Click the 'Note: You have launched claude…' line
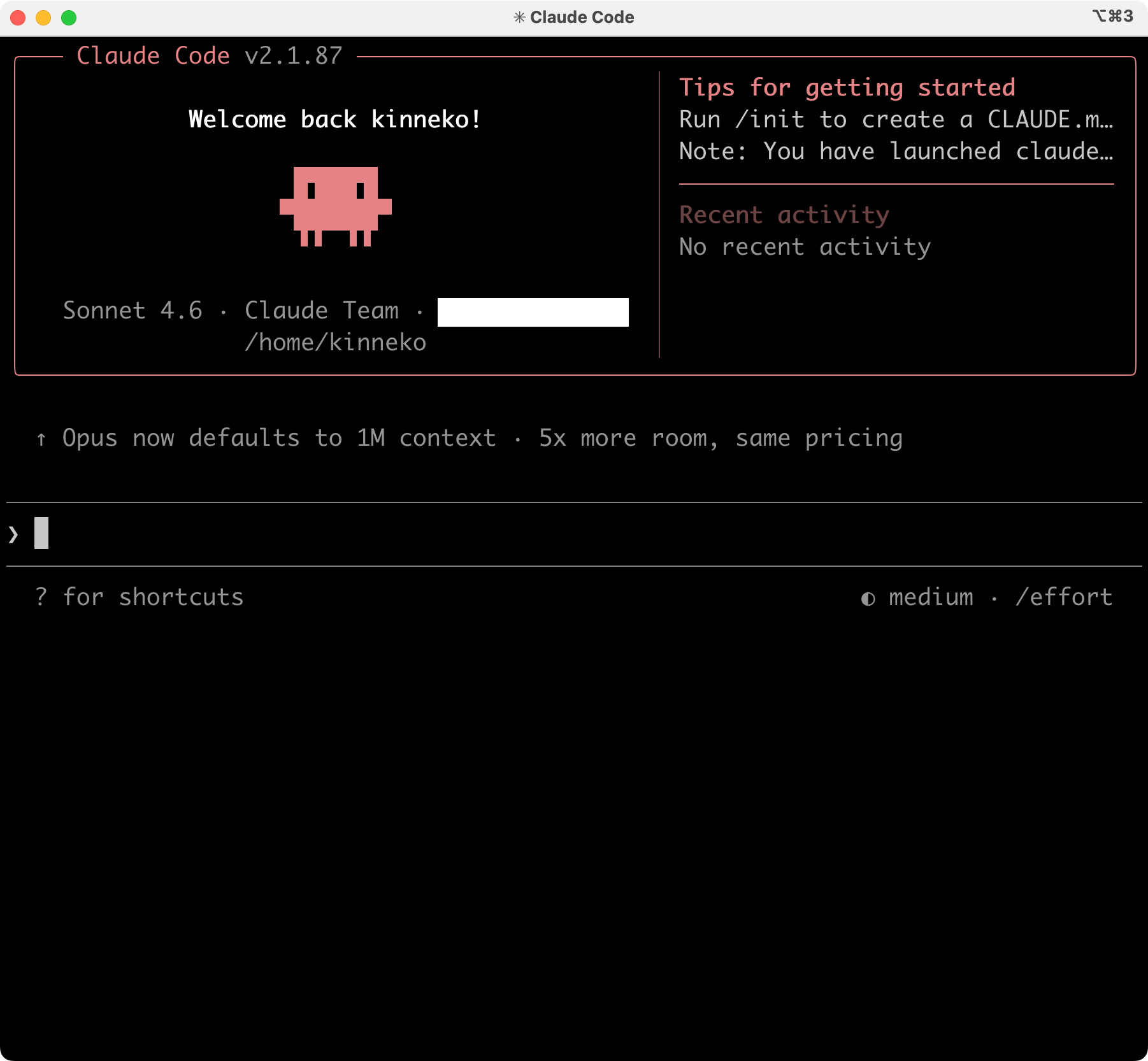Screen dimensions: 1148x1061 pos(896,152)
